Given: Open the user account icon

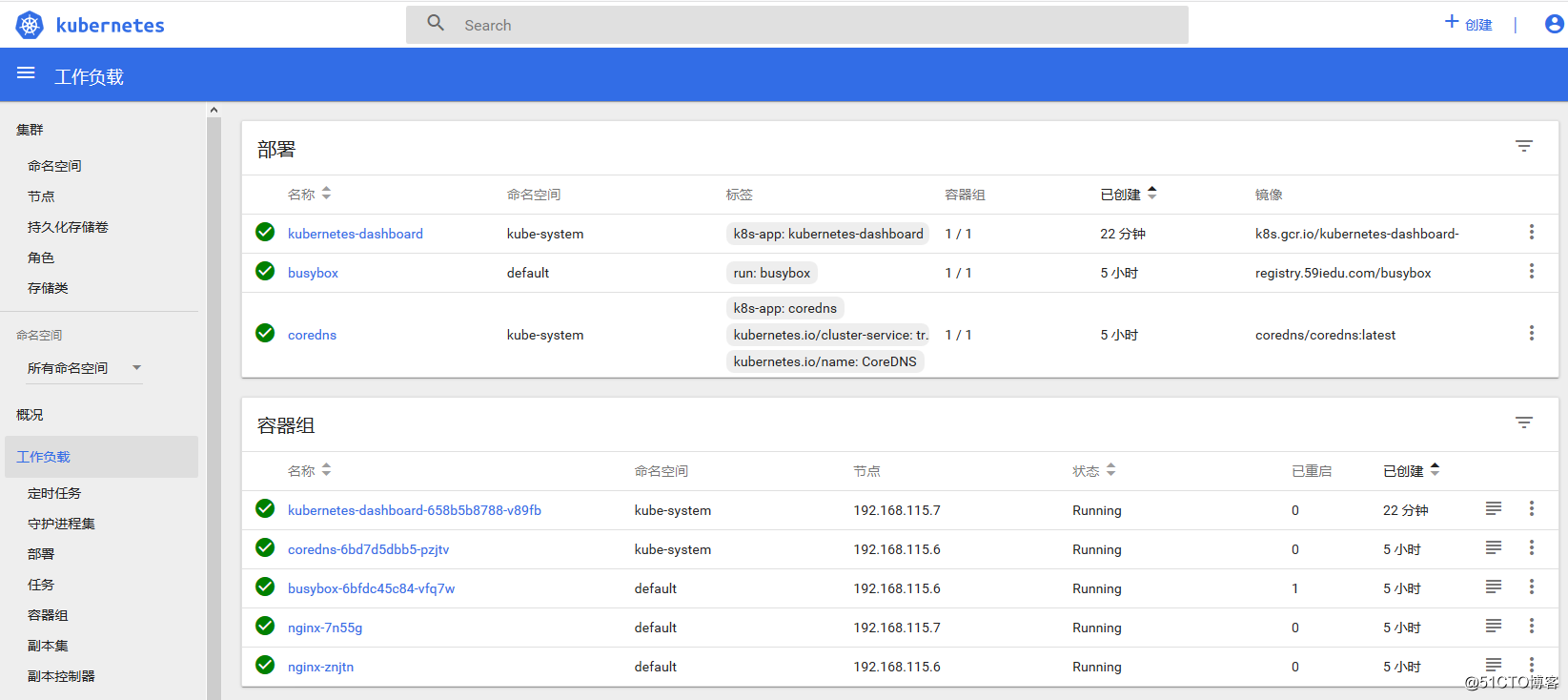Looking at the screenshot, I should (1554, 24).
